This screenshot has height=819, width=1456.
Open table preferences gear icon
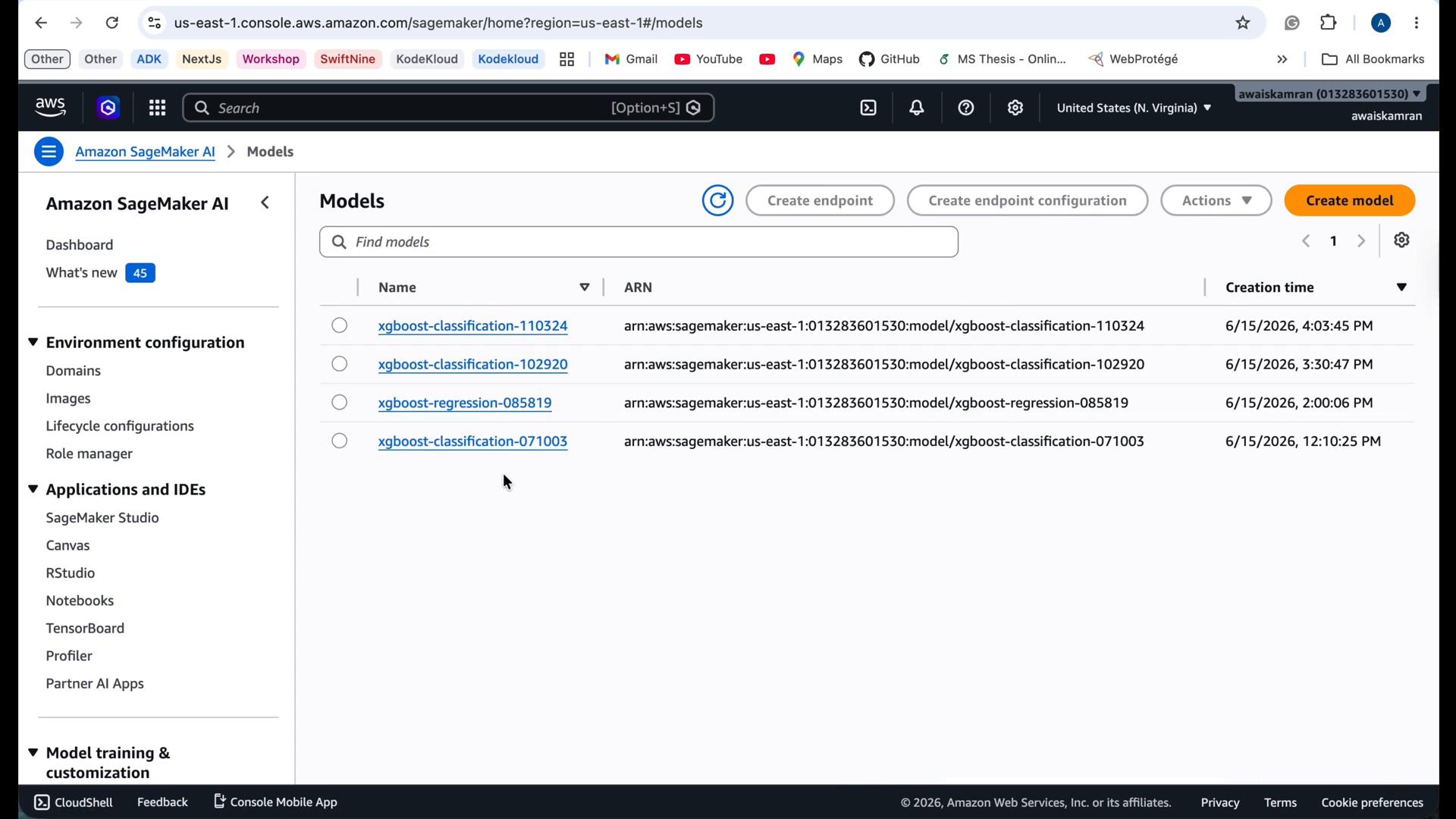1401,240
